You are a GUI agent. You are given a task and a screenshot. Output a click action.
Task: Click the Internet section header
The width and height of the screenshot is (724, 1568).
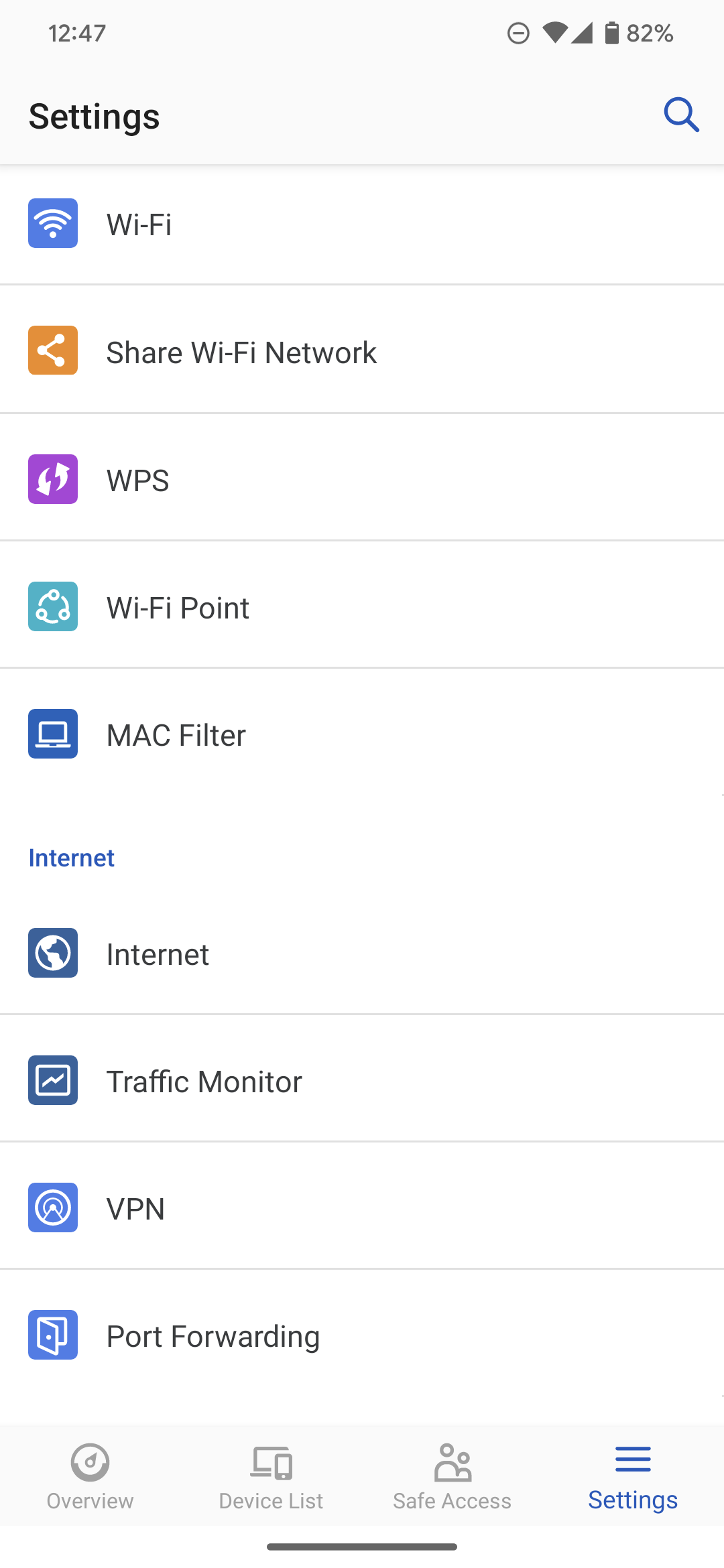pos(72,858)
